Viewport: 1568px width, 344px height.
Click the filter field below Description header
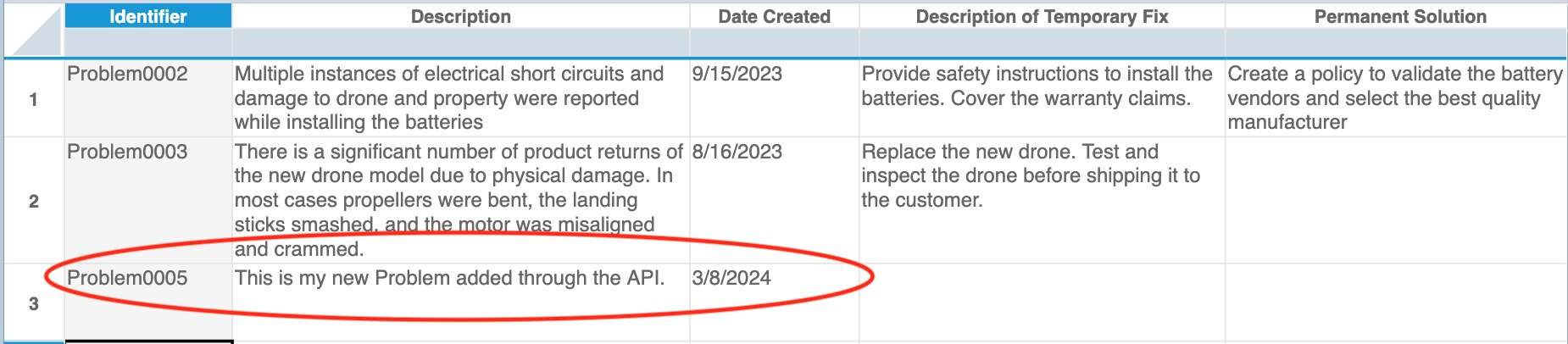pyautogui.click(x=460, y=42)
